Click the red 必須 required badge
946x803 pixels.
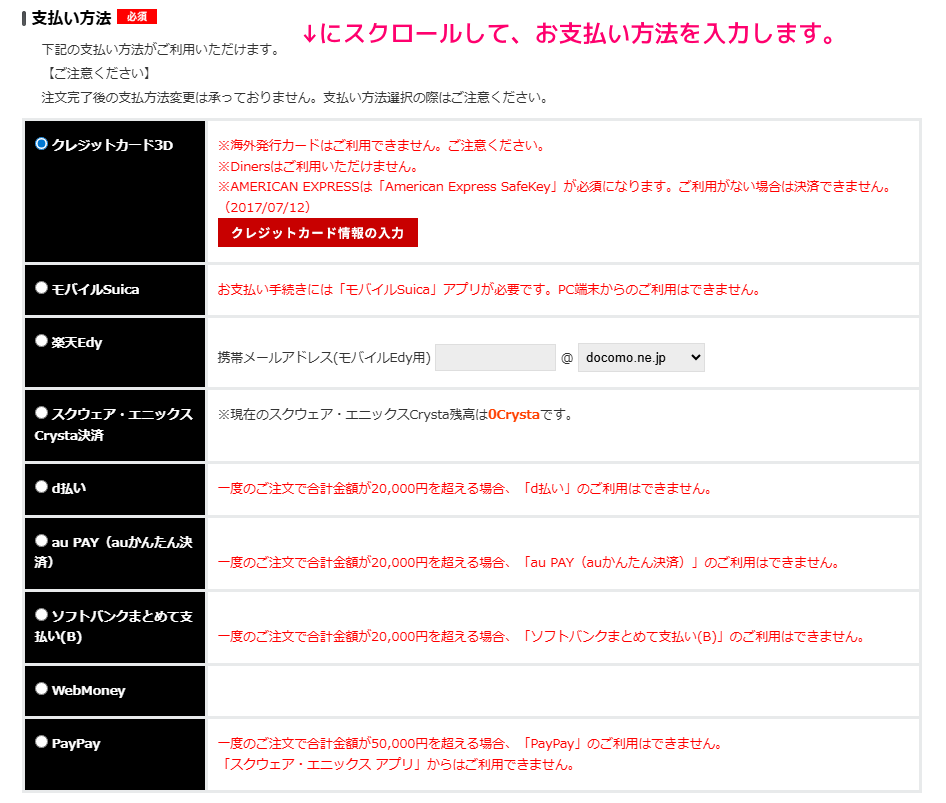[137, 14]
